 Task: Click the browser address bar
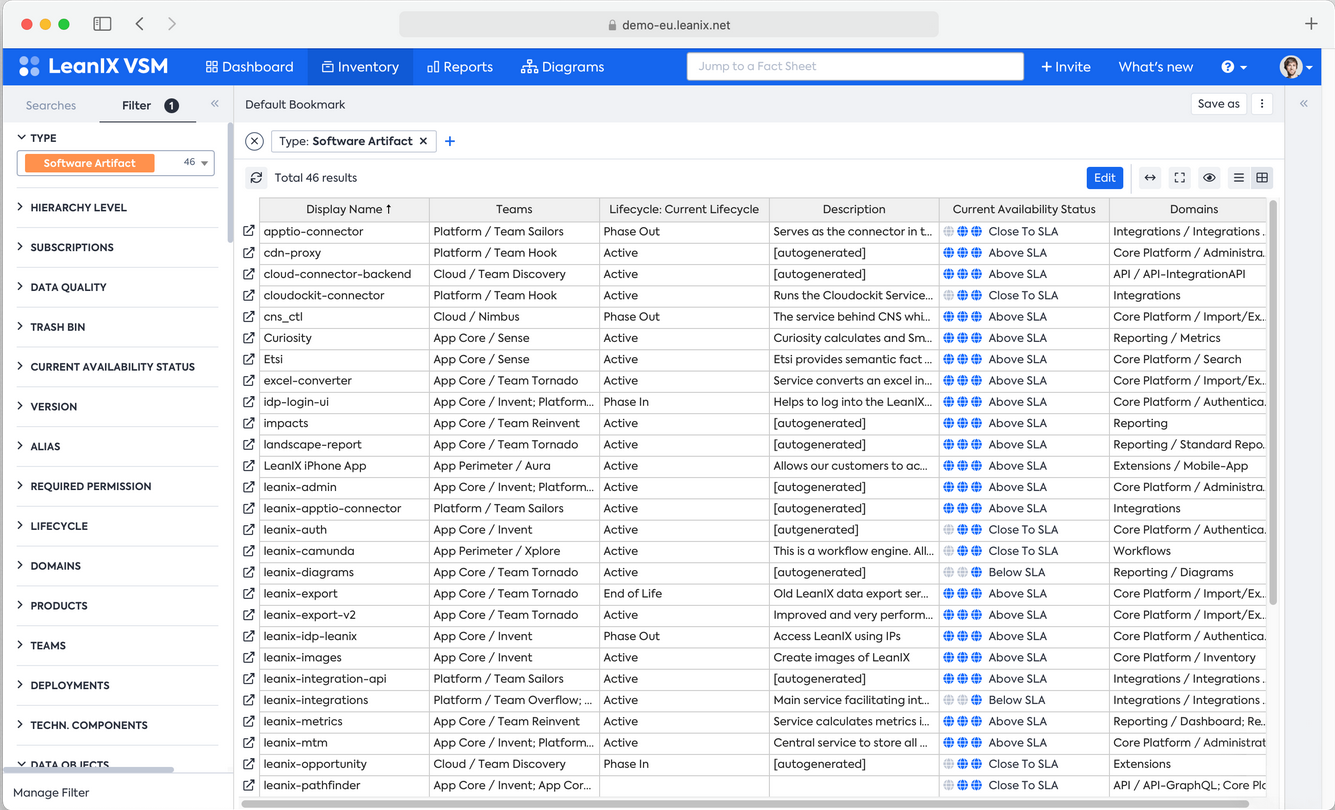pos(669,25)
